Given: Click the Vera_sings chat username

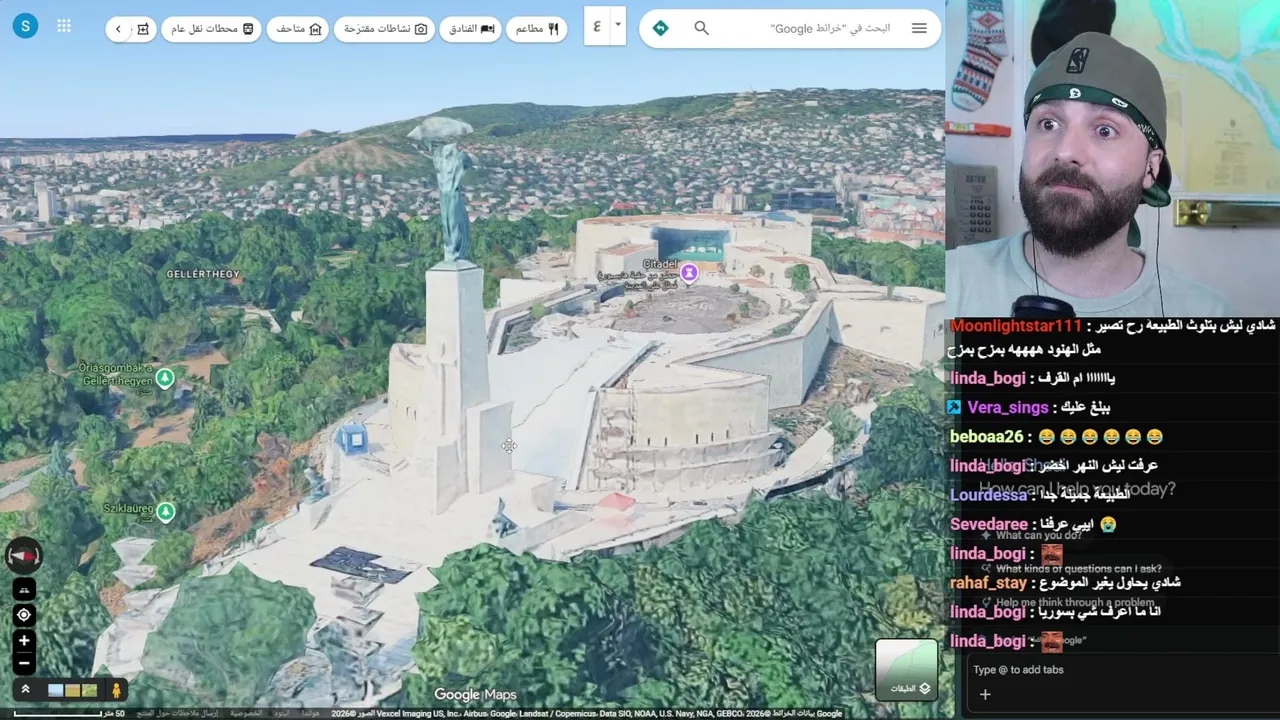Looking at the screenshot, I should [x=1008, y=407].
